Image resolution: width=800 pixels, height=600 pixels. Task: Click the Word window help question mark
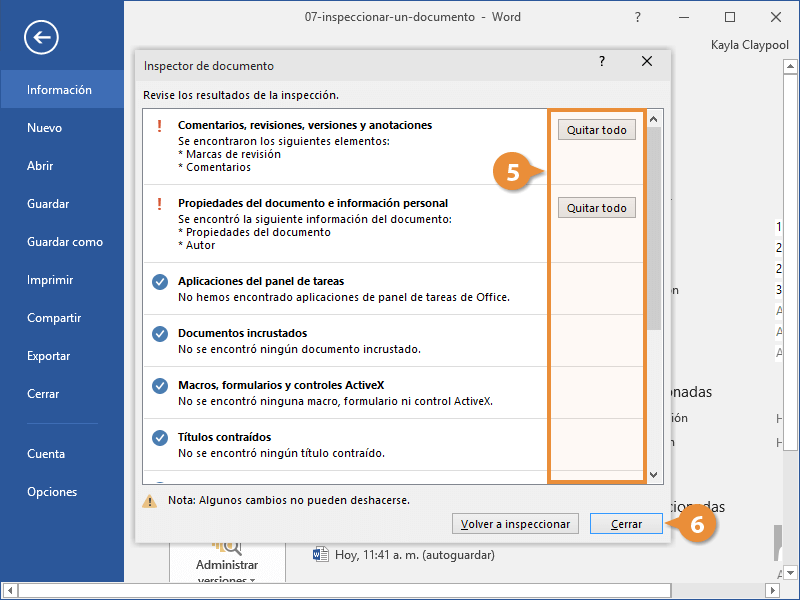click(x=637, y=17)
